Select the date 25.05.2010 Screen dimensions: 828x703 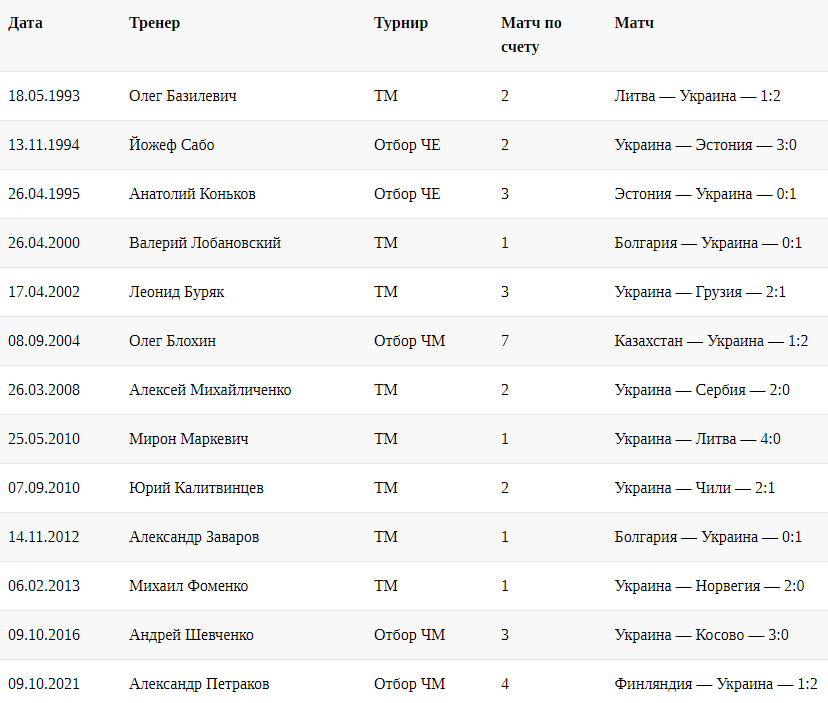(44, 439)
